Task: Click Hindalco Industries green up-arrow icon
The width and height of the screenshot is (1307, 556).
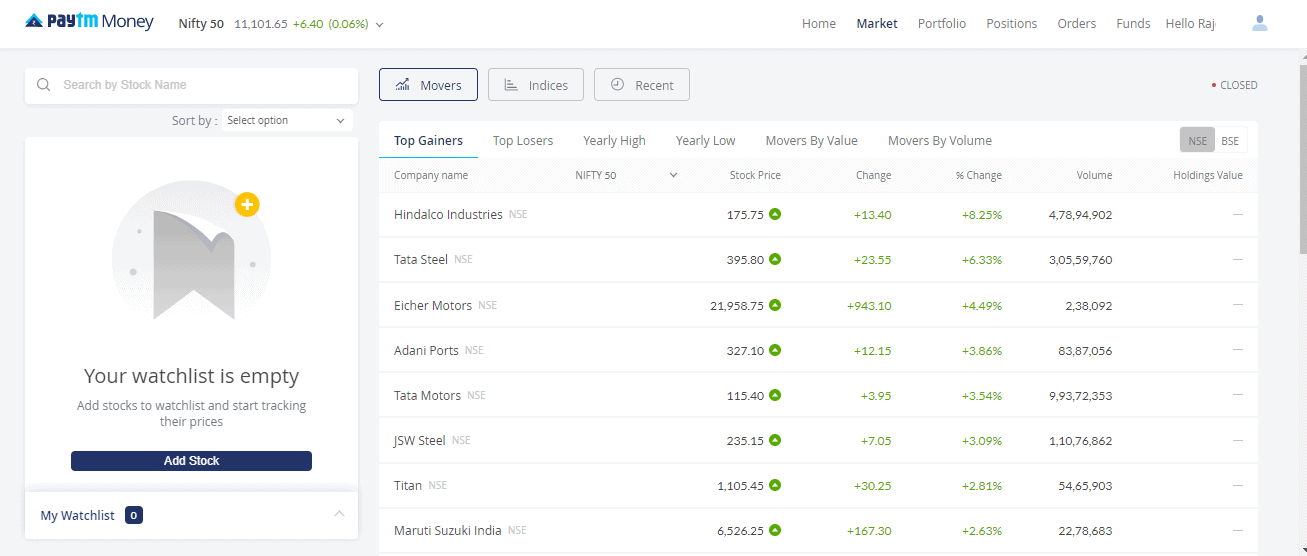Action: (775, 214)
